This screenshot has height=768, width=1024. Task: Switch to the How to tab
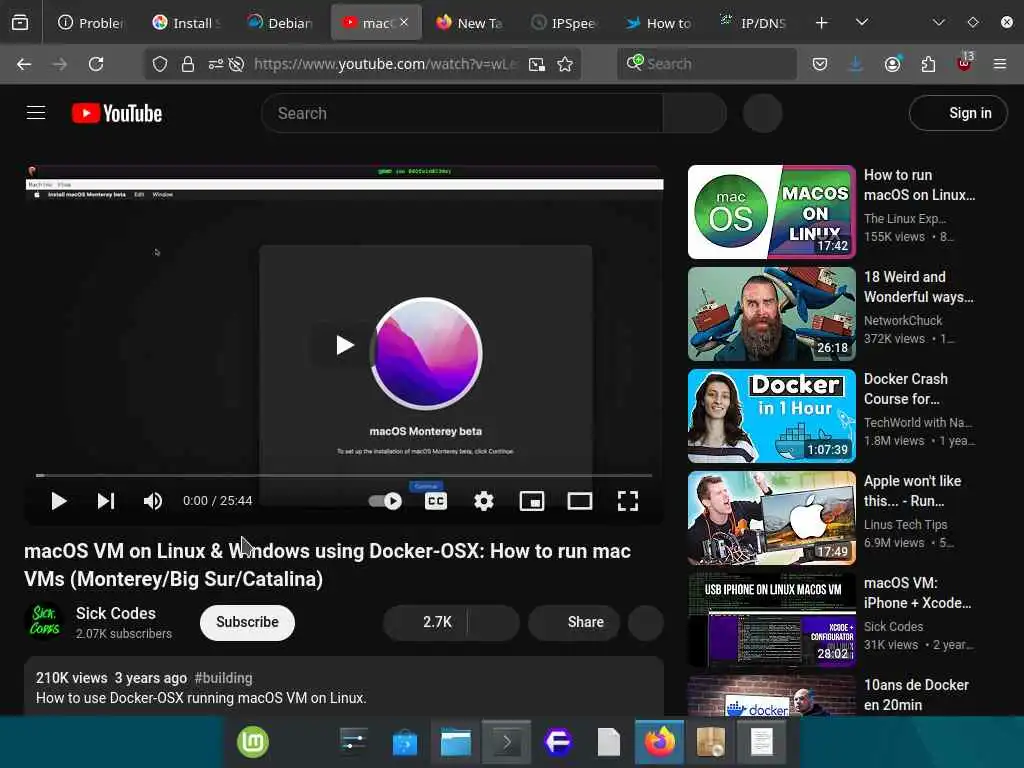pyautogui.click(x=659, y=23)
